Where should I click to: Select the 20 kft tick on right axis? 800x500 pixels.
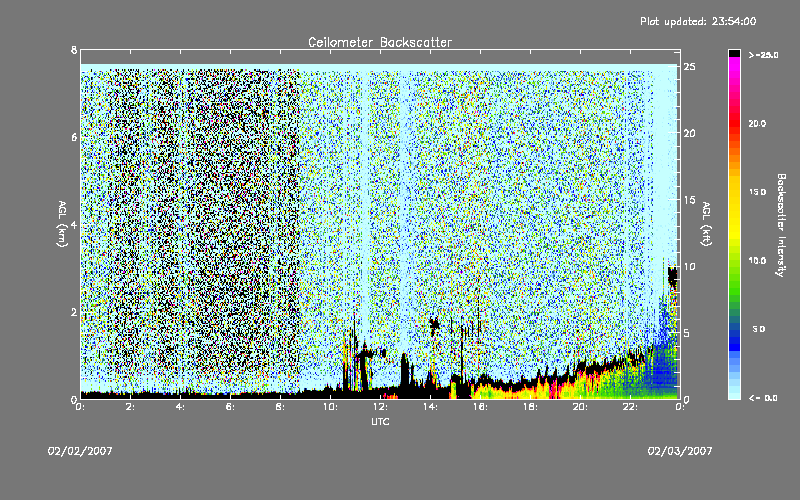point(690,134)
